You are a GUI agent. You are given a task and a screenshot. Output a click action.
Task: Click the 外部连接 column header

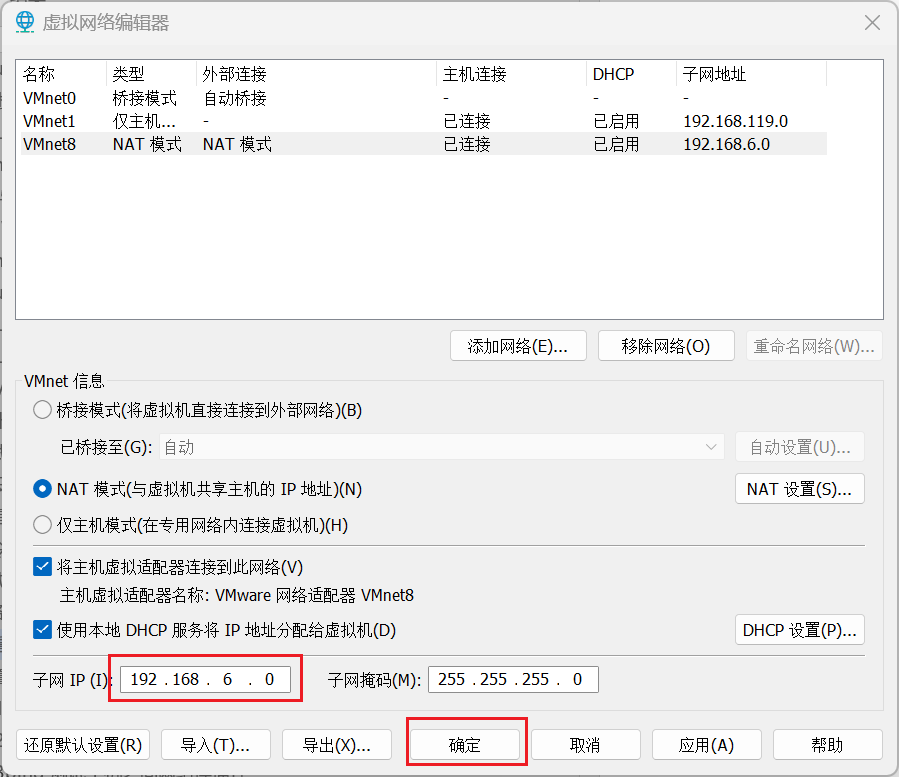click(316, 74)
